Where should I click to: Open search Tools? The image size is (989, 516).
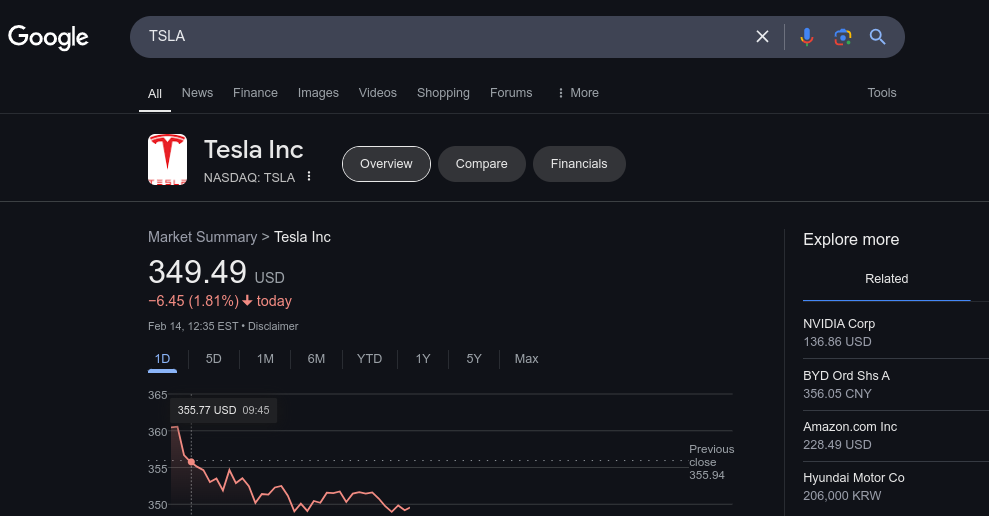pyautogui.click(x=882, y=93)
